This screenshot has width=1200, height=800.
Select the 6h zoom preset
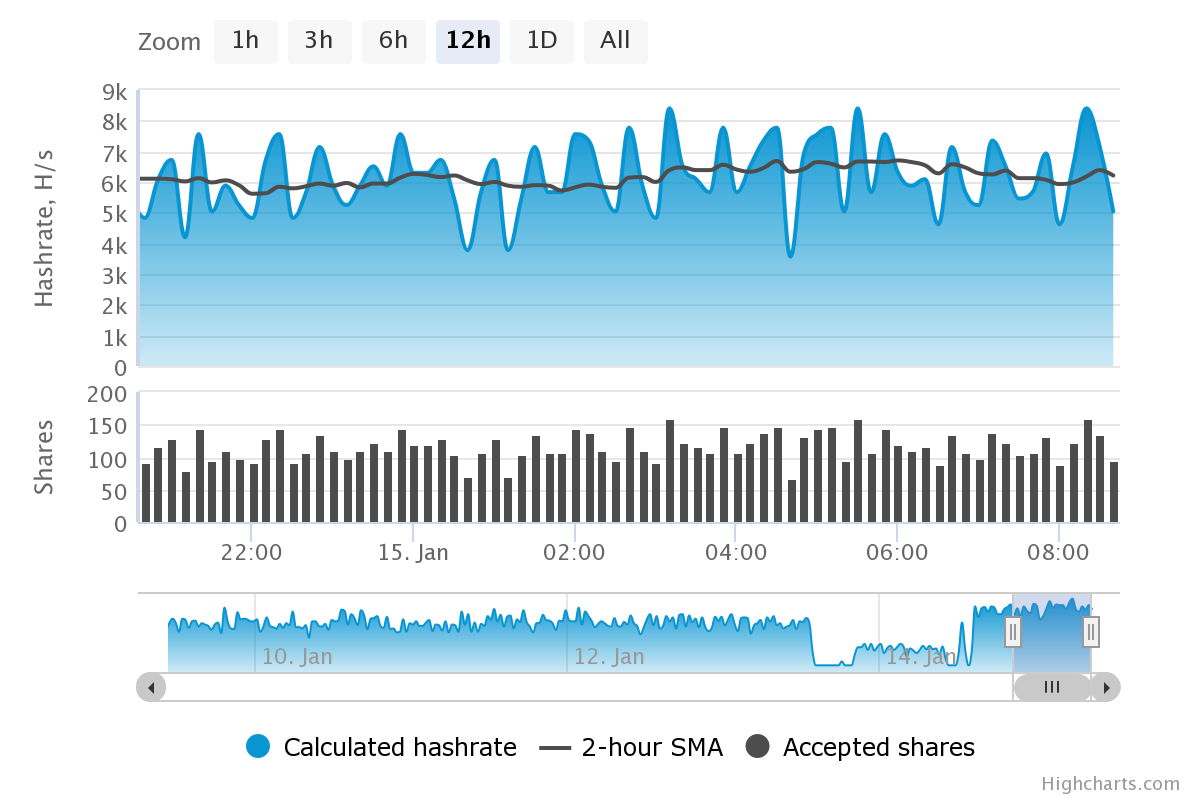393,41
